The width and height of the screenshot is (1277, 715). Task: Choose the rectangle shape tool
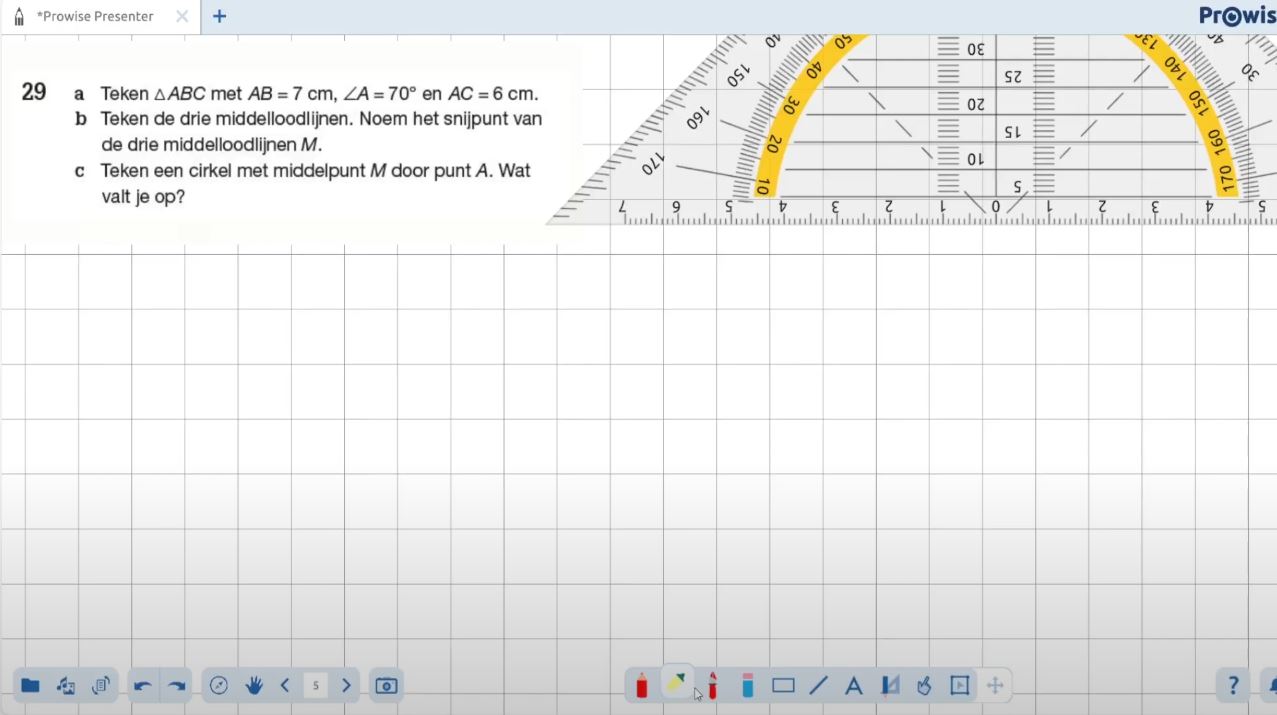[x=783, y=686]
